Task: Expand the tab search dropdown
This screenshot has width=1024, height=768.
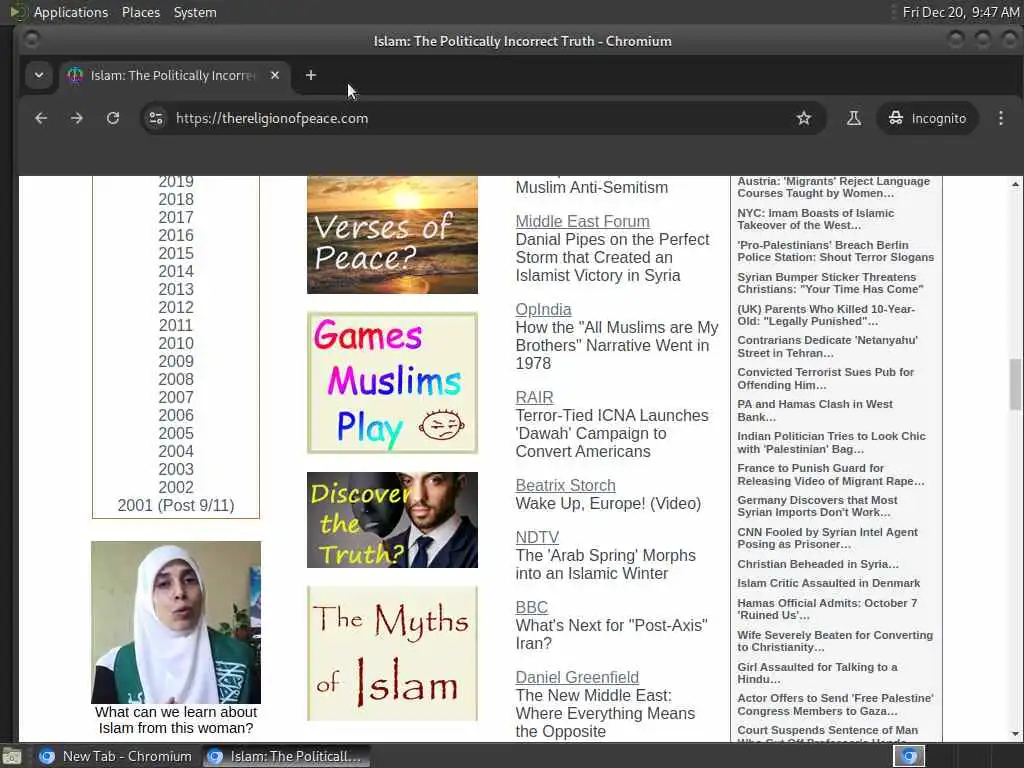Action: (39, 75)
